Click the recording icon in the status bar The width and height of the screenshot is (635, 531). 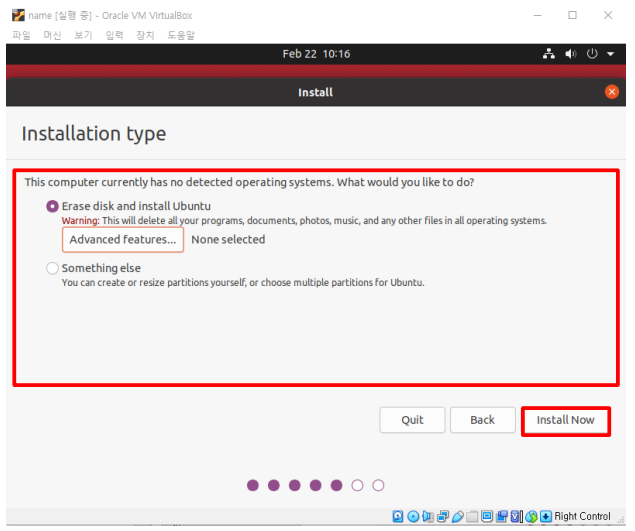click(x=502, y=516)
